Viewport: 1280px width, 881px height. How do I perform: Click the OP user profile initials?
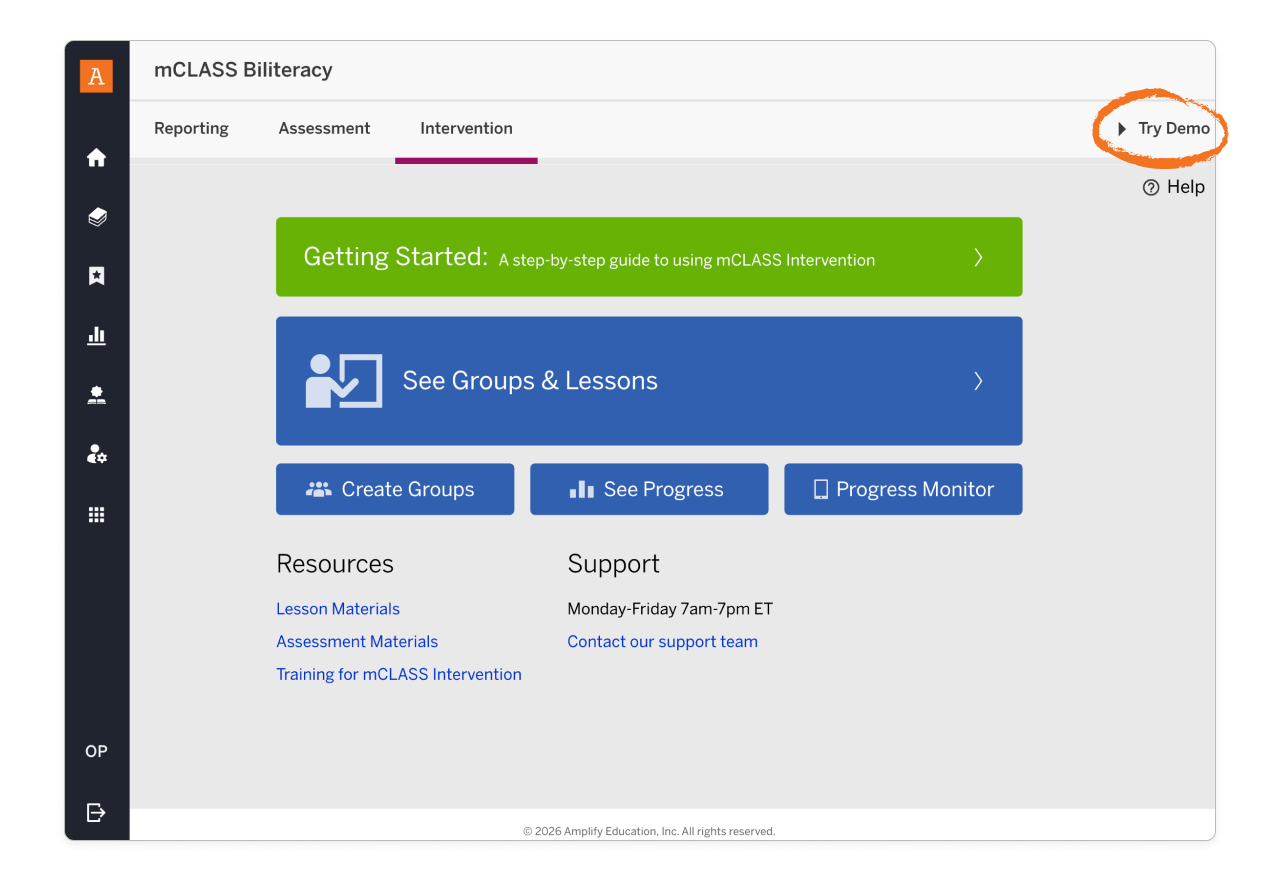coord(96,751)
